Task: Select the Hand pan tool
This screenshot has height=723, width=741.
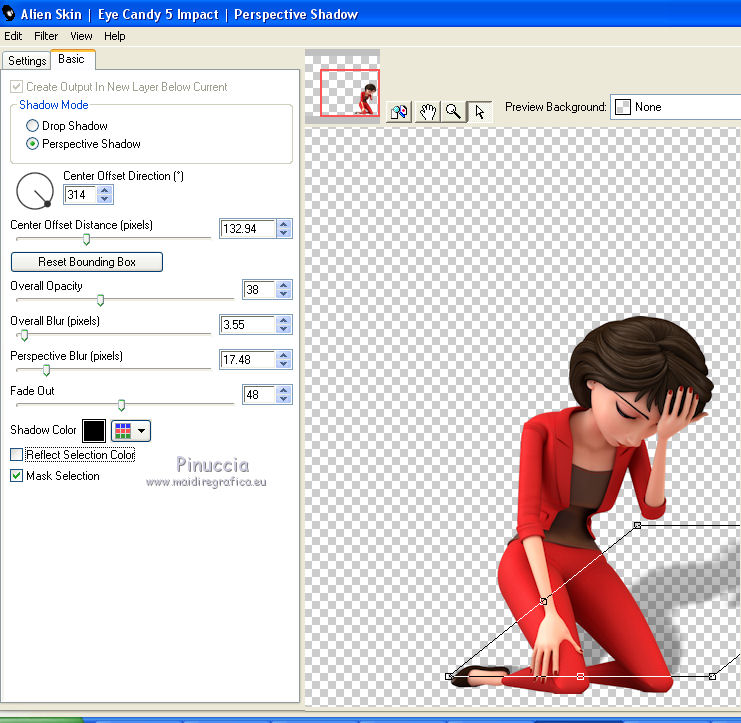Action: (427, 112)
